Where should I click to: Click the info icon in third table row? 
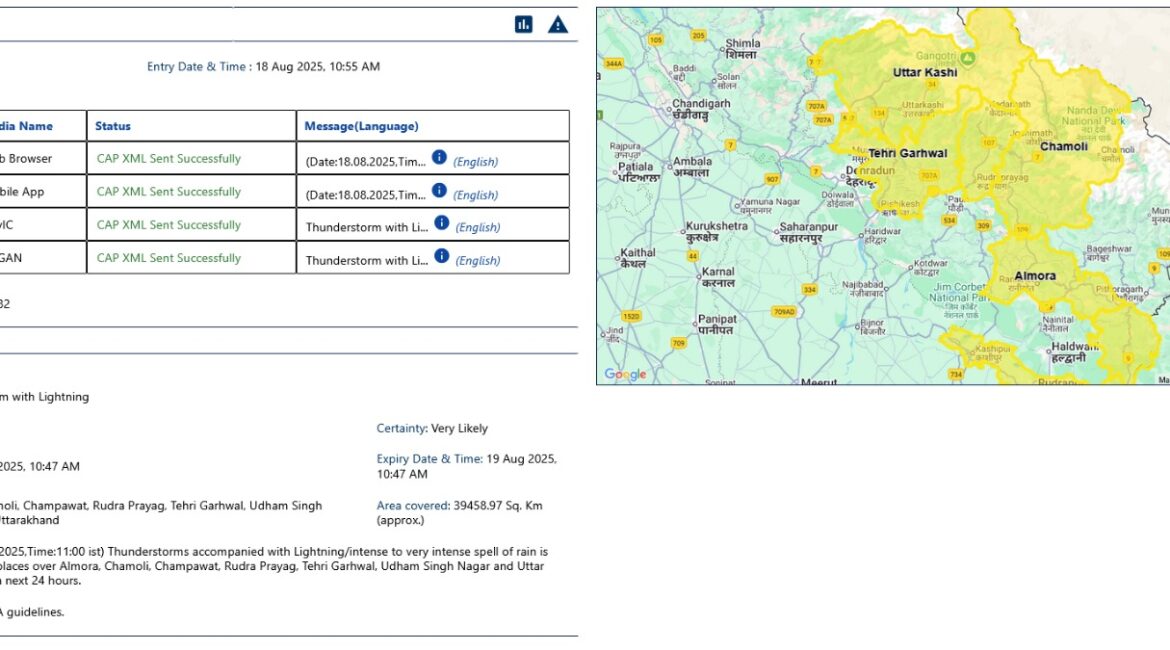click(441, 223)
